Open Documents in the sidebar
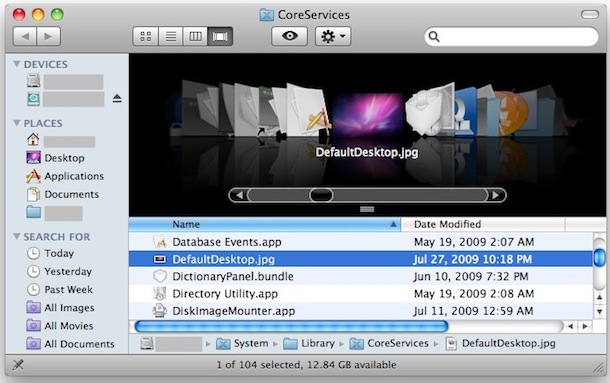 pos(63,194)
